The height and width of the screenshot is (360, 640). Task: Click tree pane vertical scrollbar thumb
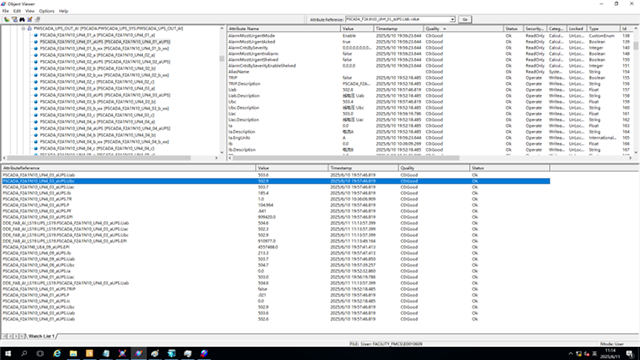[x=222, y=59]
